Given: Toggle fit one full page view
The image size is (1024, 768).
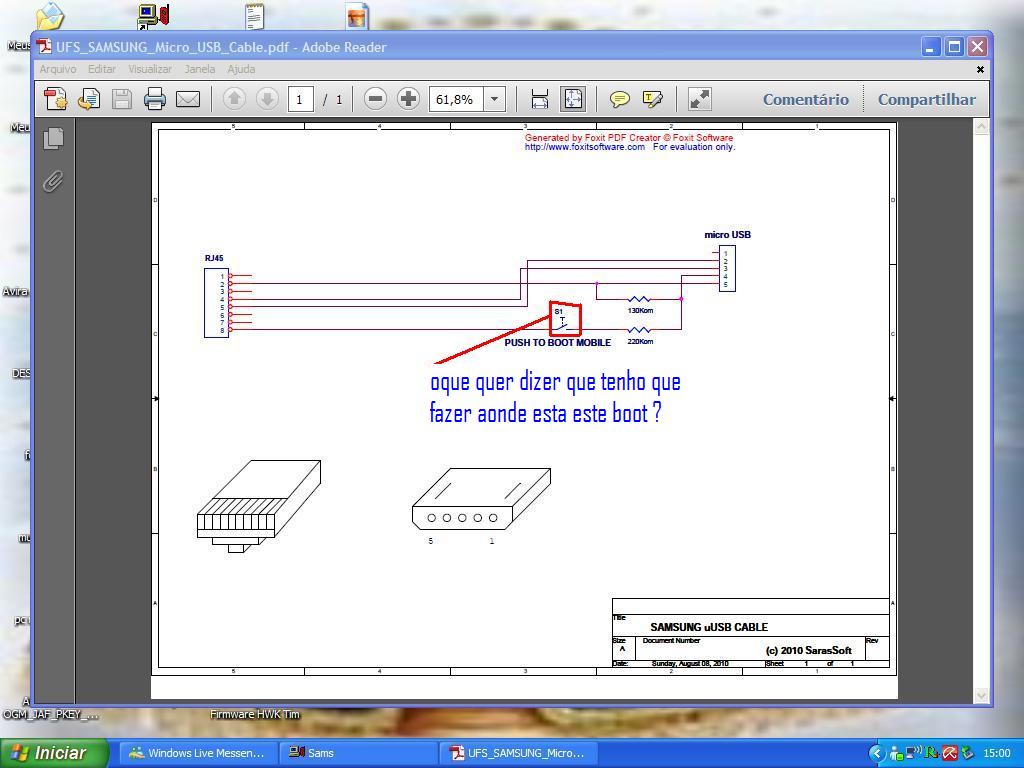Looking at the screenshot, I should click(x=573, y=99).
